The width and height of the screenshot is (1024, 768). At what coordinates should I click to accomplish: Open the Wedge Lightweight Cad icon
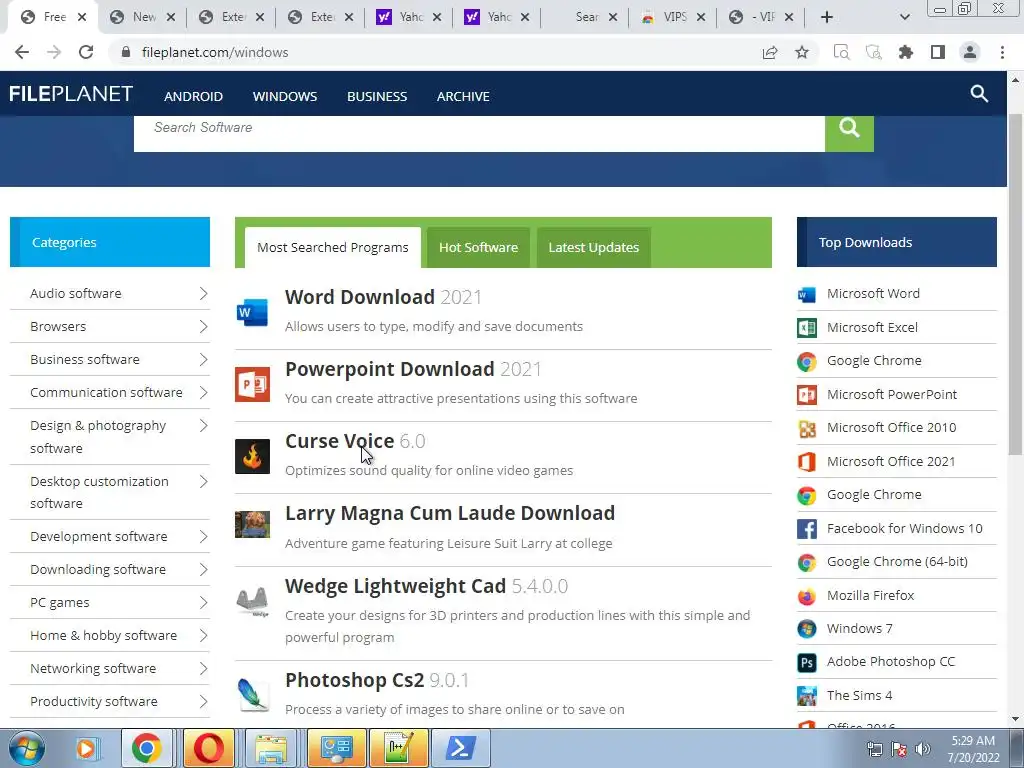(x=252, y=601)
